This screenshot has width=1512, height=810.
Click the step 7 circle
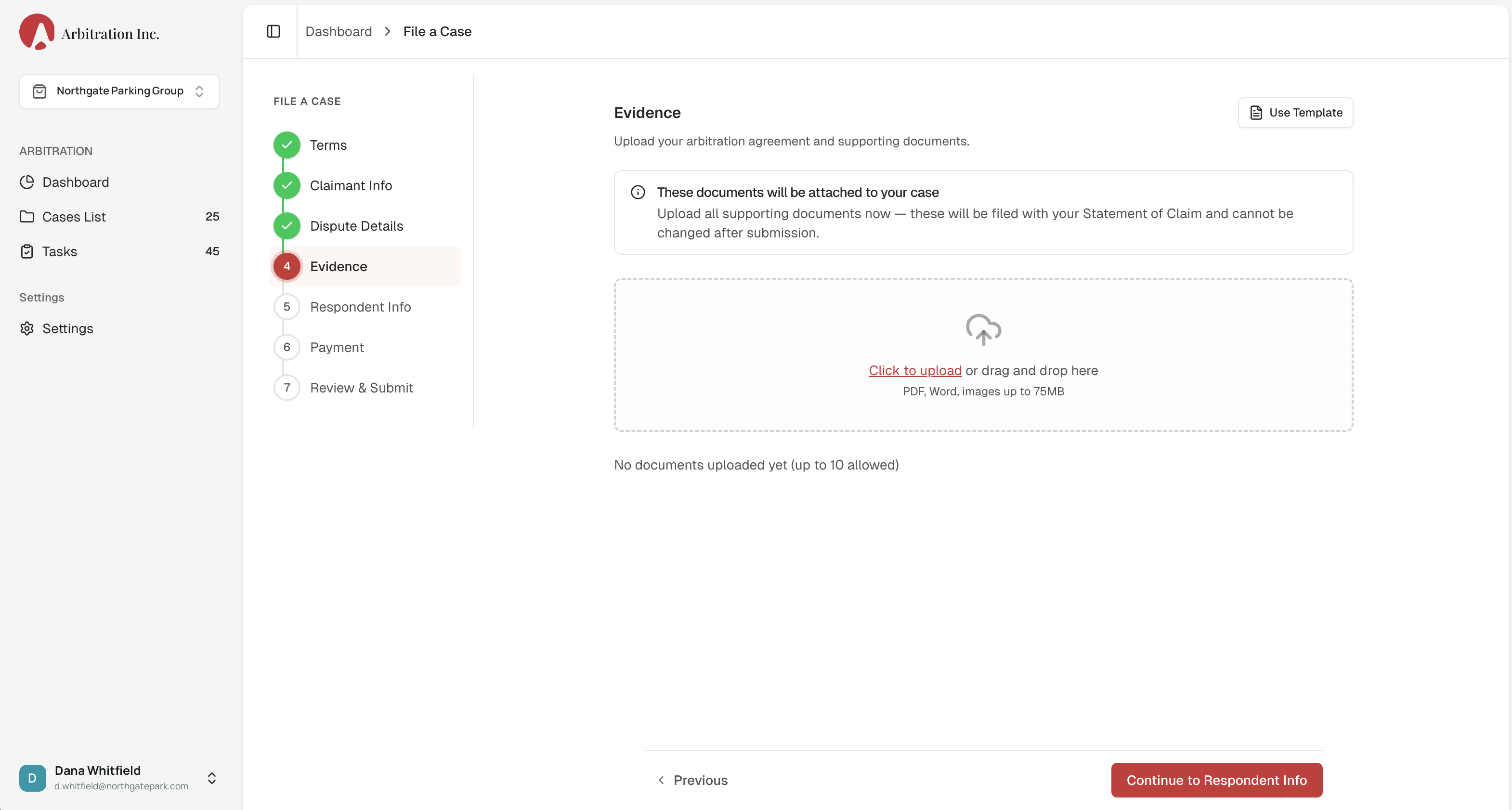[x=287, y=388]
